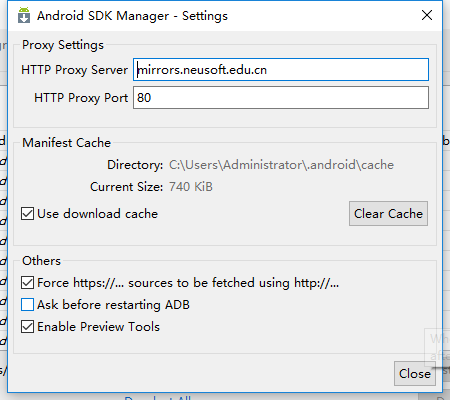450x400 pixels.
Task: Click the Directory: label
Action: pyautogui.click(x=135, y=165)
